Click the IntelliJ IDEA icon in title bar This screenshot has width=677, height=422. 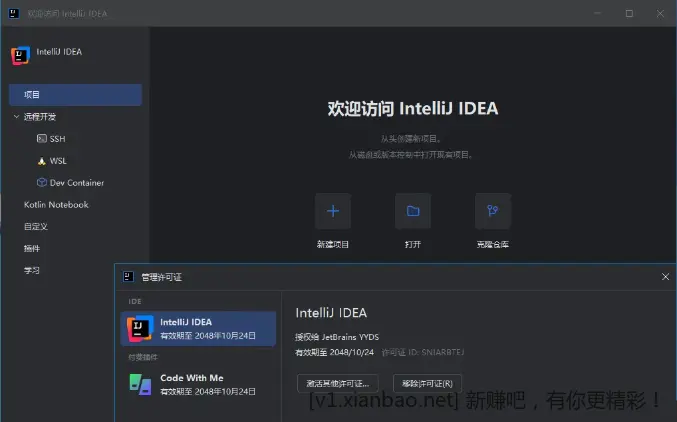pos(14,13)
